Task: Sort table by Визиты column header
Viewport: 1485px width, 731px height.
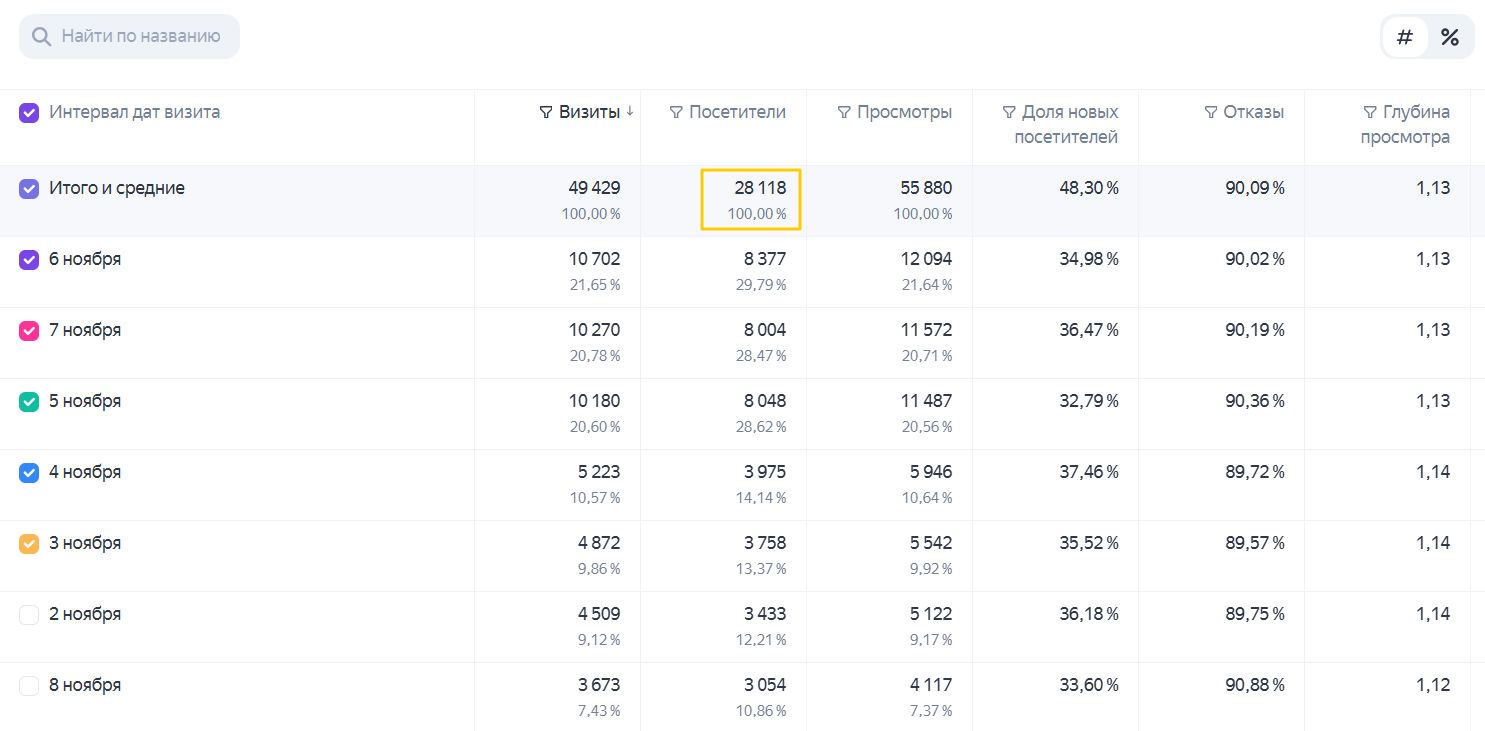Action: pos(589,112)
